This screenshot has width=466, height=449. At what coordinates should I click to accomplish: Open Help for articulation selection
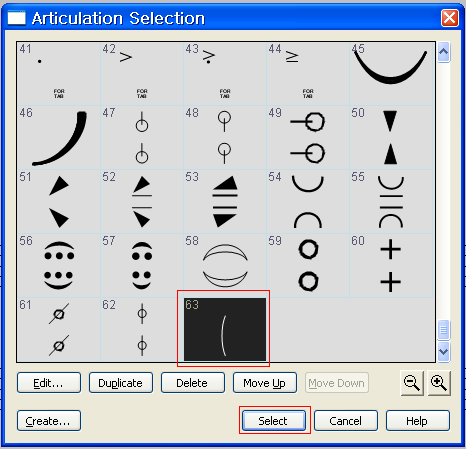pyautogui.click(x=418, y=421)
